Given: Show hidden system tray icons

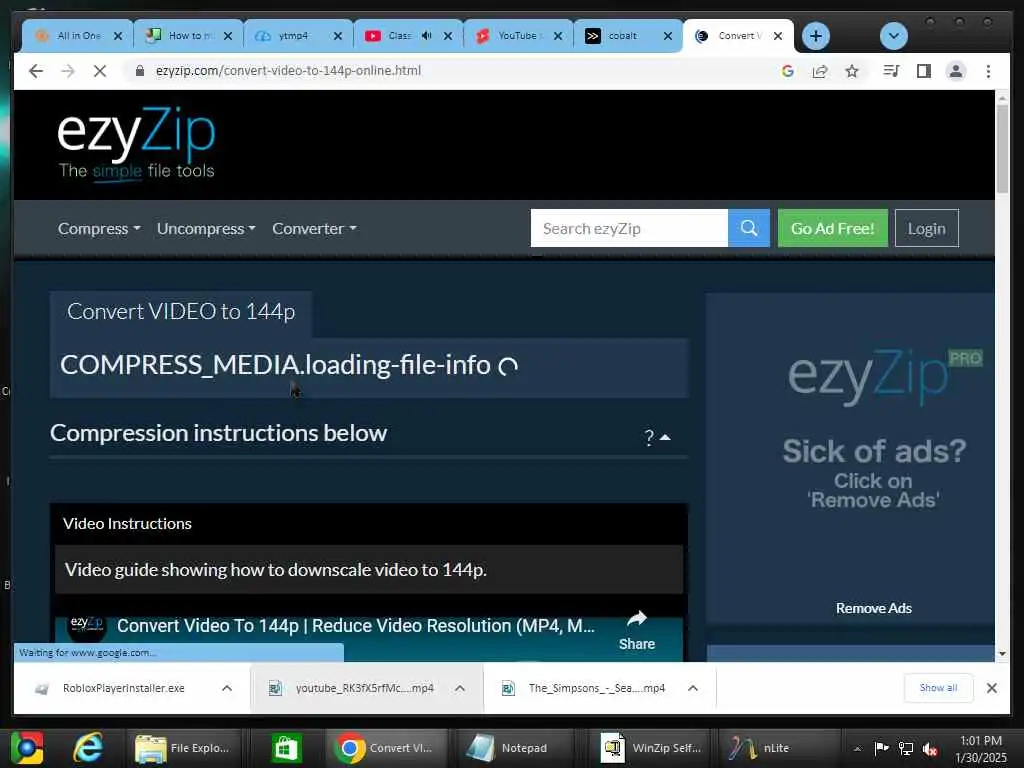Looking at the screenshot, I should pyautogui.click(x=857, y=748).
